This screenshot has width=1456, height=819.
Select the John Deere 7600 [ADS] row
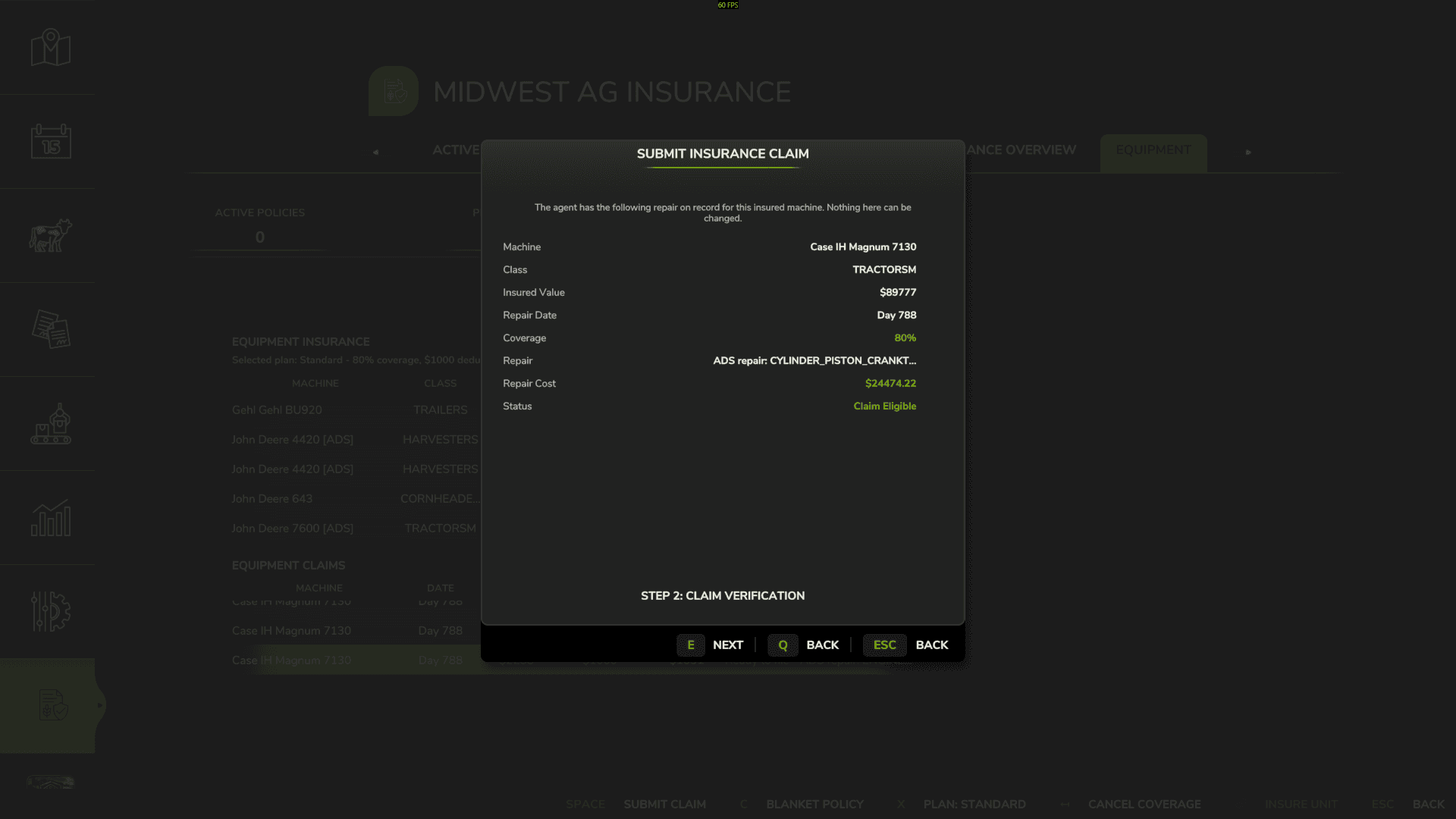coord(355,528)
